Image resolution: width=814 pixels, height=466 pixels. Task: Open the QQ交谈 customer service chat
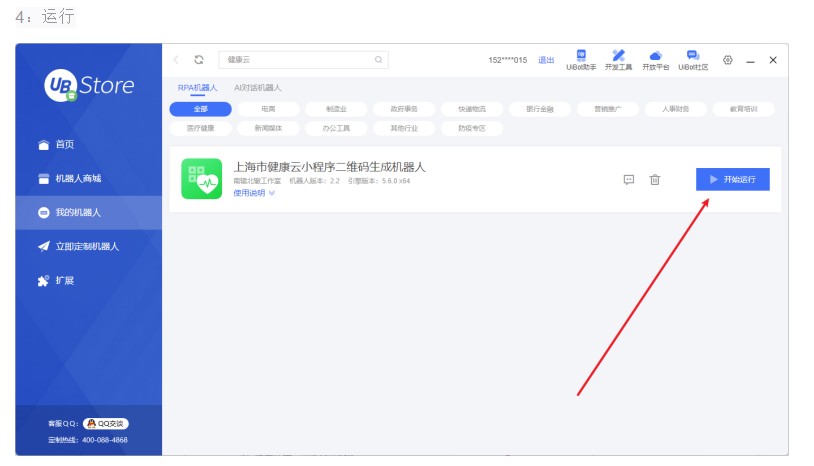click(105, 423)
